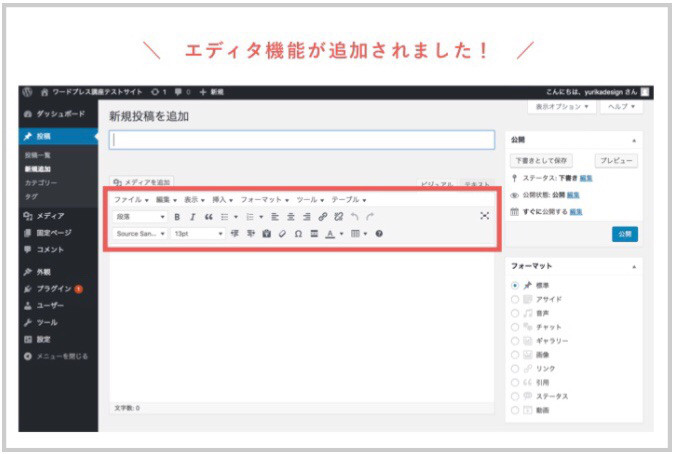675x454 pixels.
Task: Select the 引用 post format
Action: tap(515, 382)
